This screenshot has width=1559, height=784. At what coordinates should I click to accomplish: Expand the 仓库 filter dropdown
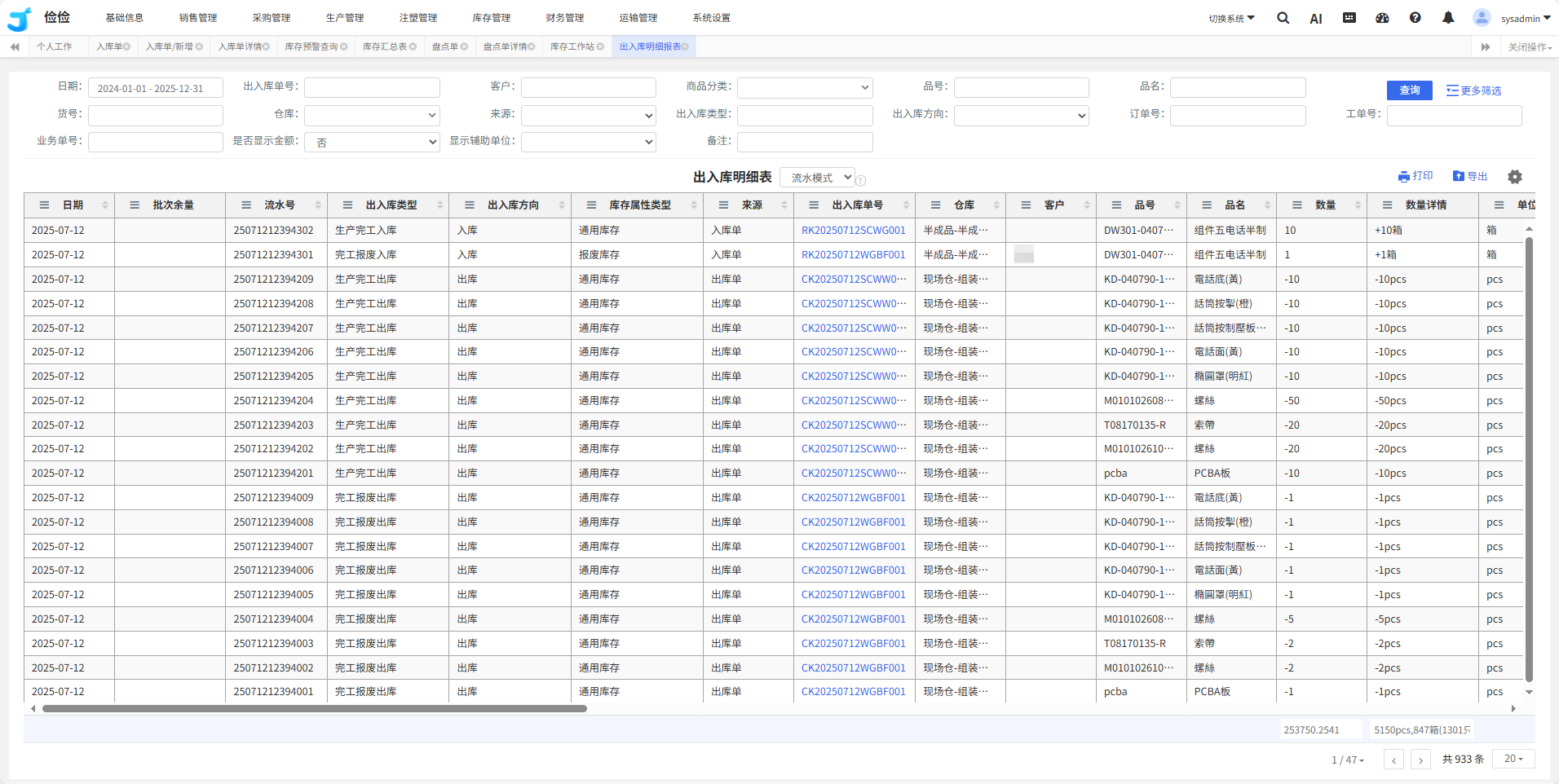pos(372,116)
